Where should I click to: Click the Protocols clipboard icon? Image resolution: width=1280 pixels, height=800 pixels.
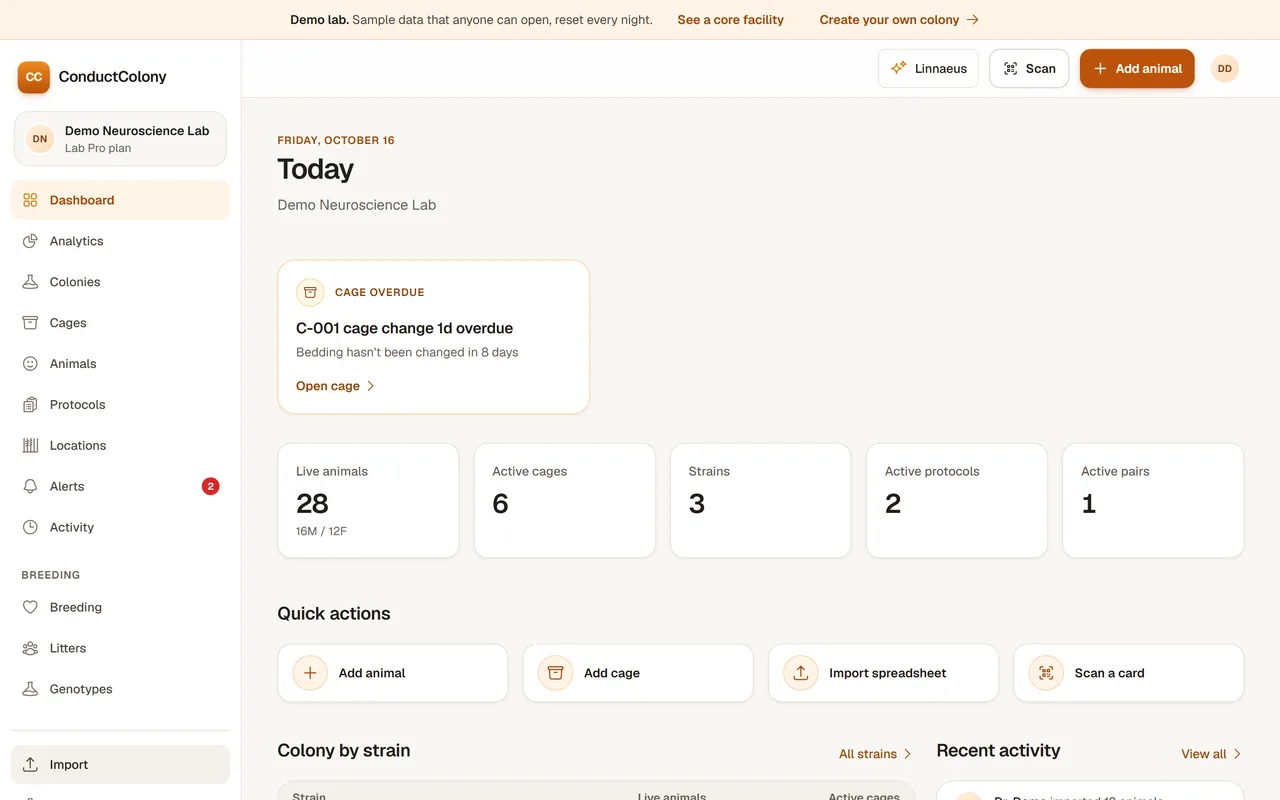(x=30, y=405)
